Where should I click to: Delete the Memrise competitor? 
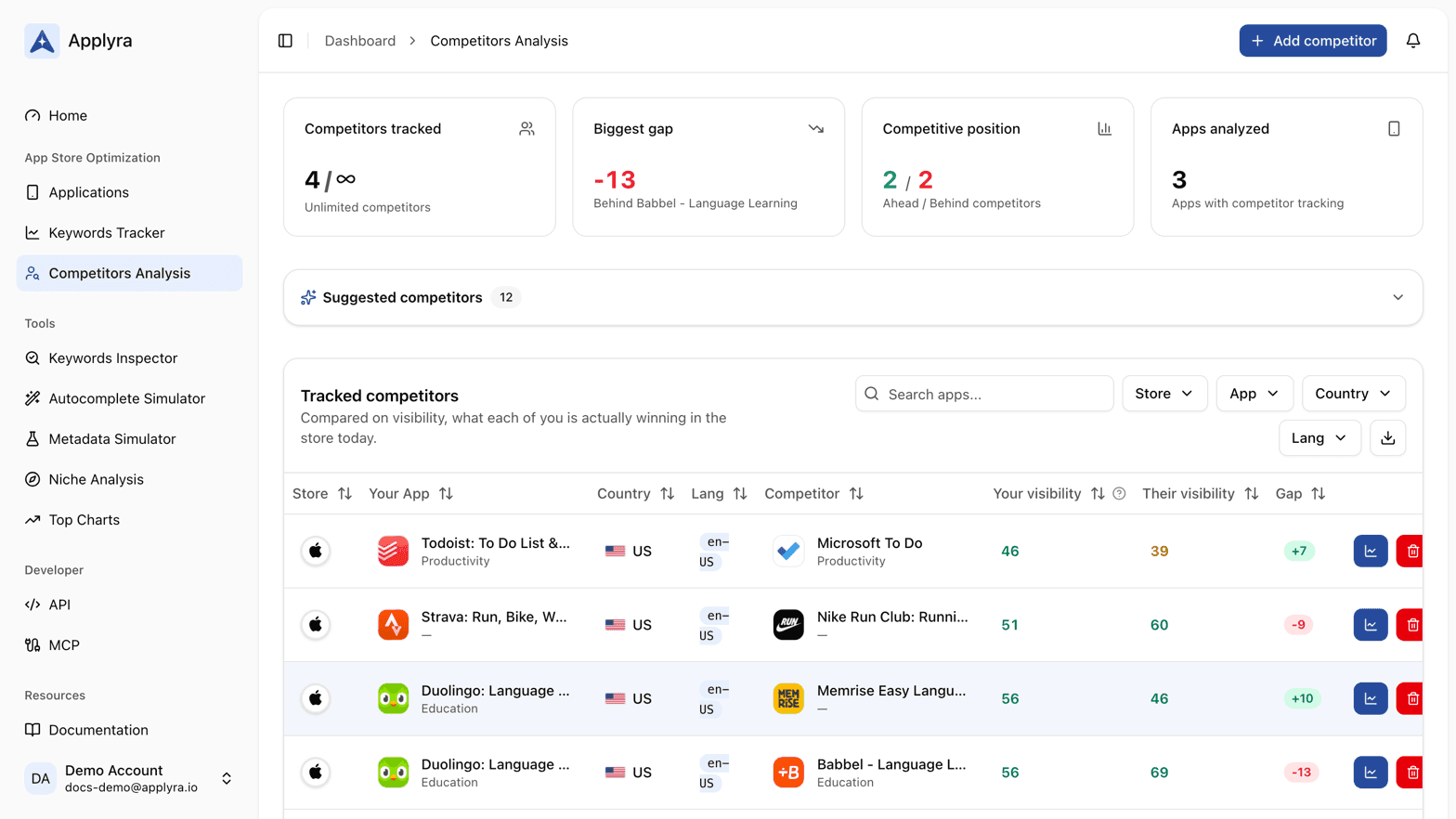point(1410,698)
